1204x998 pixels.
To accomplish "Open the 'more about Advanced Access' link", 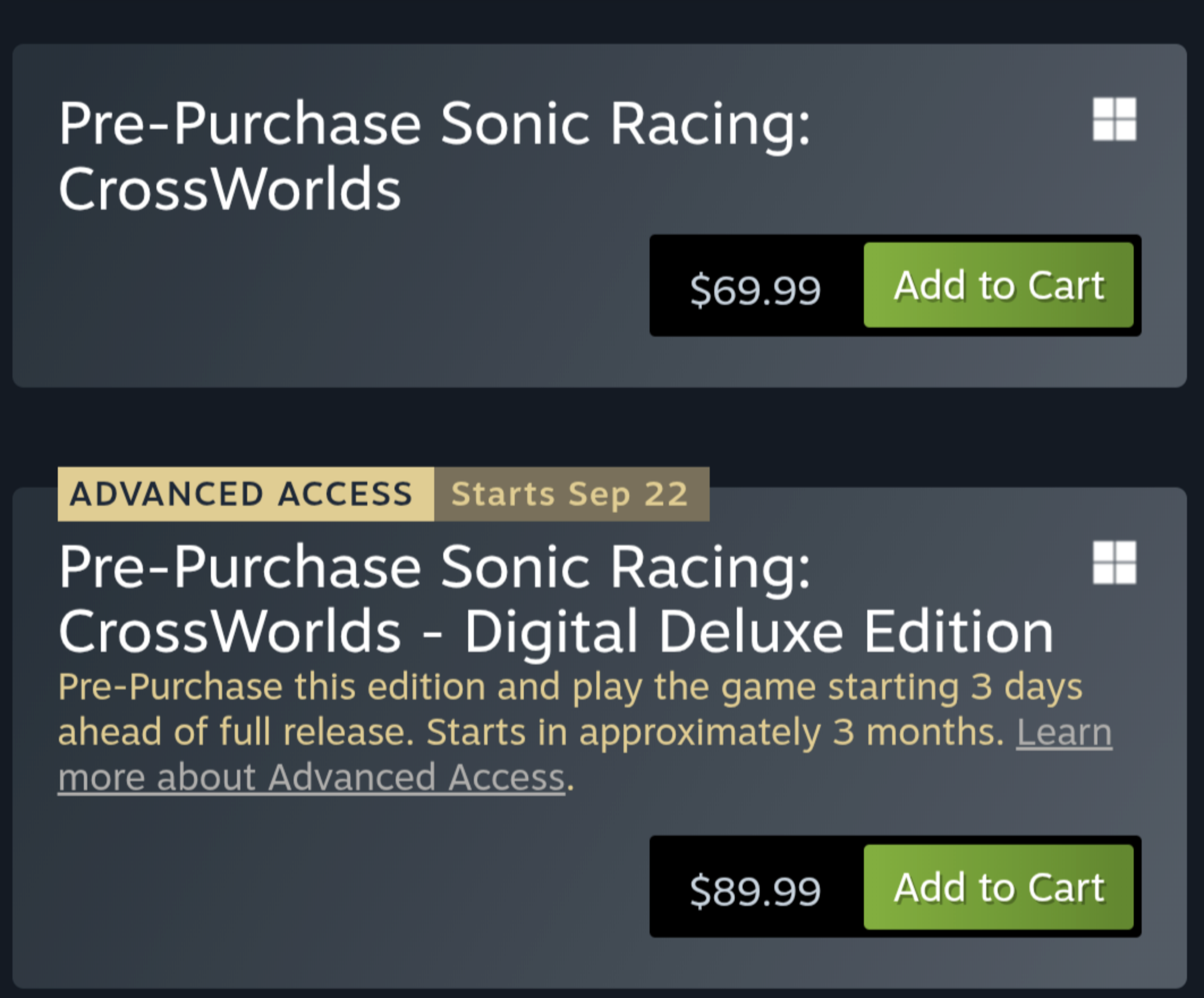I will point(312,778).
